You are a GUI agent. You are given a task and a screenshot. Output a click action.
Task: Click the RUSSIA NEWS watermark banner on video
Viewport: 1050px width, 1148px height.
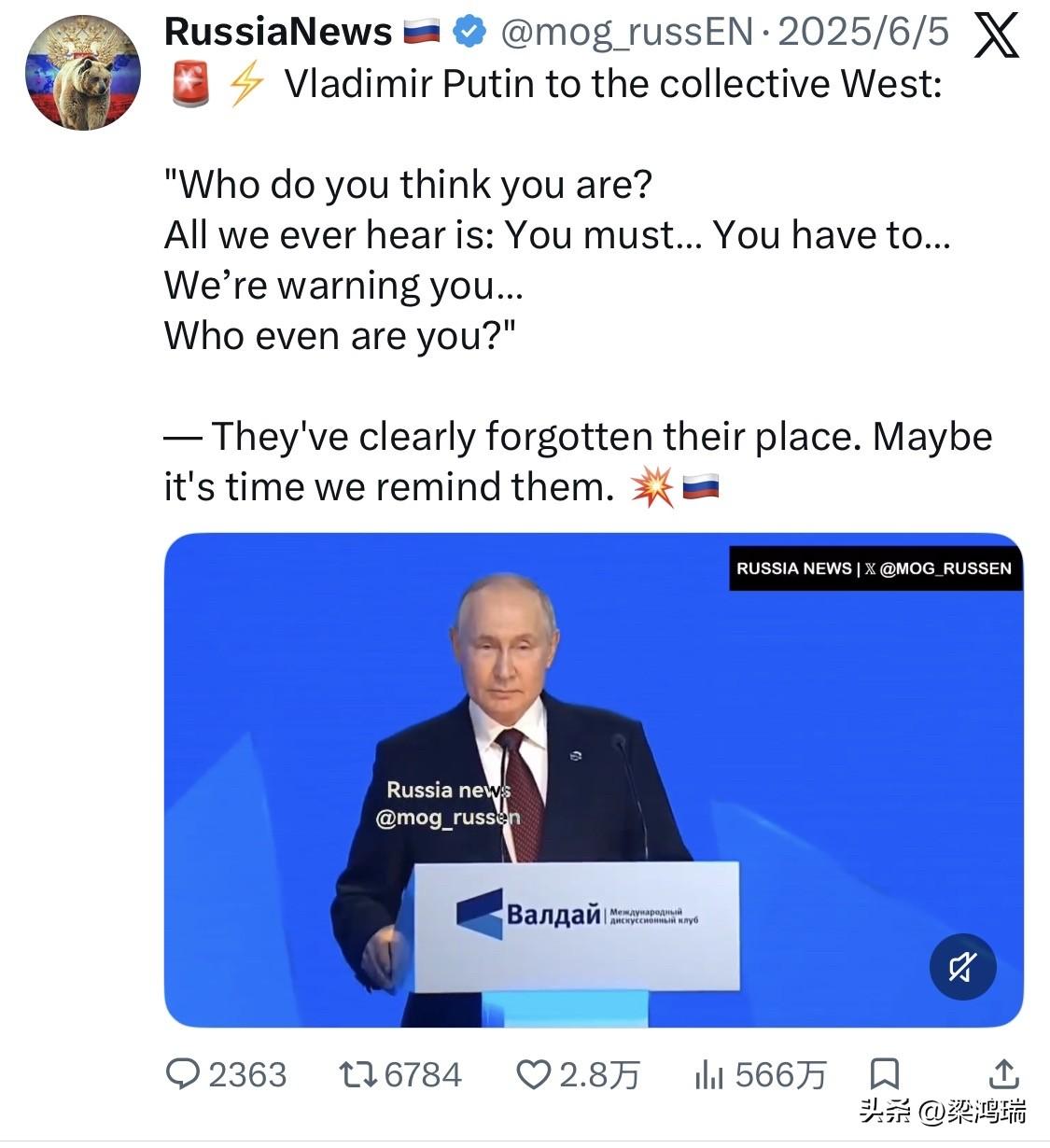coord(874,567)
